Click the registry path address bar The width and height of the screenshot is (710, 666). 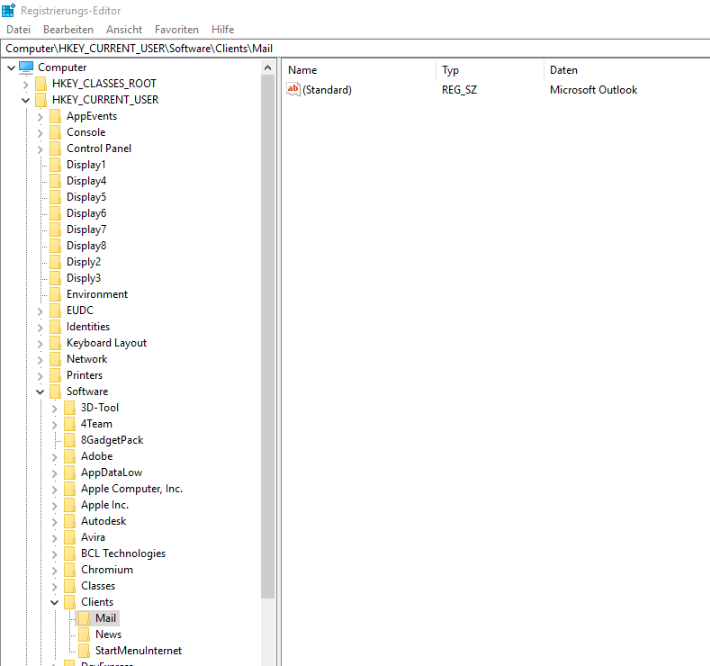pos(355,48)
